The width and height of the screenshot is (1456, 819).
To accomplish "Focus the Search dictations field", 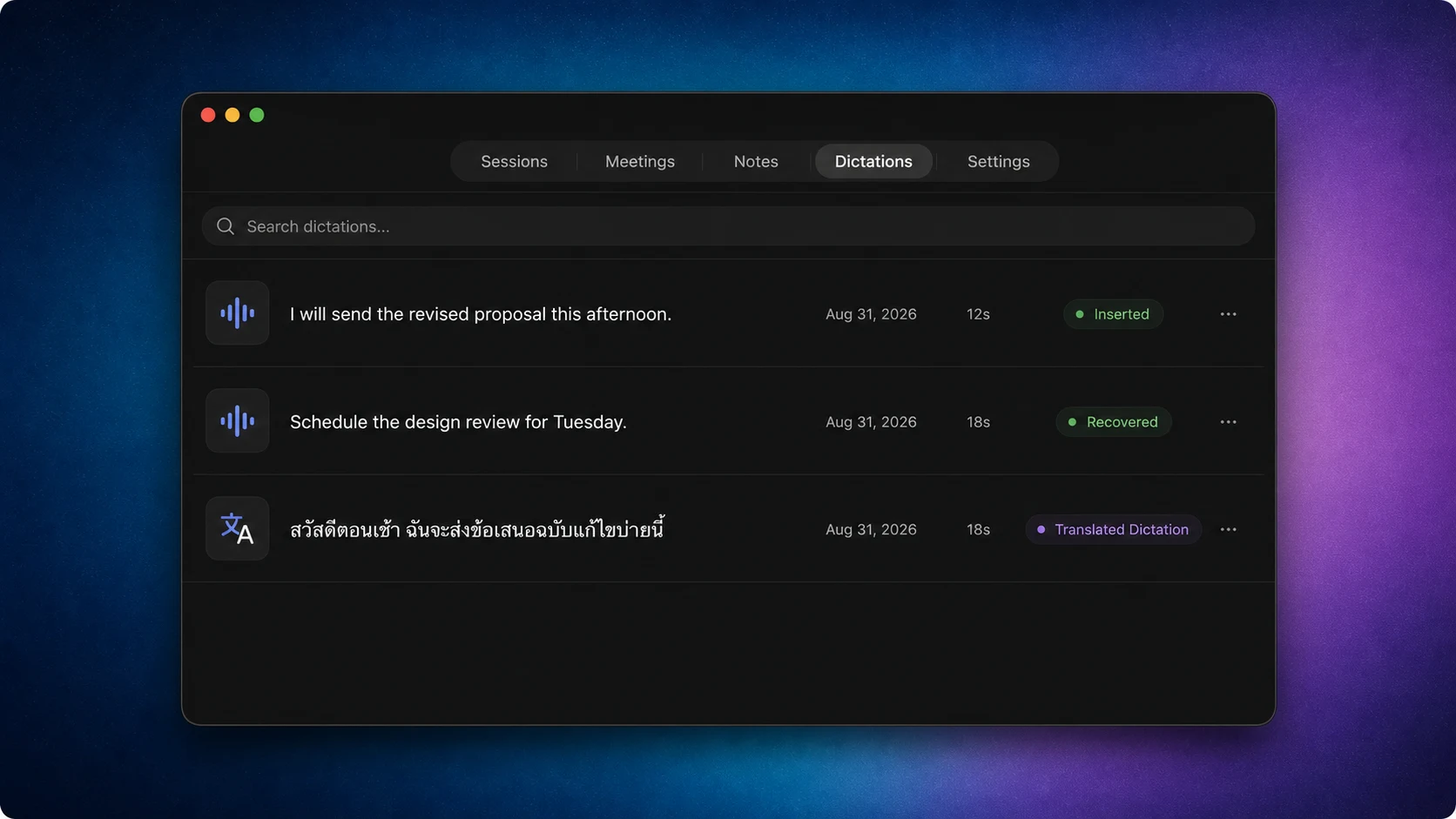I will click(x=728, y=226).
